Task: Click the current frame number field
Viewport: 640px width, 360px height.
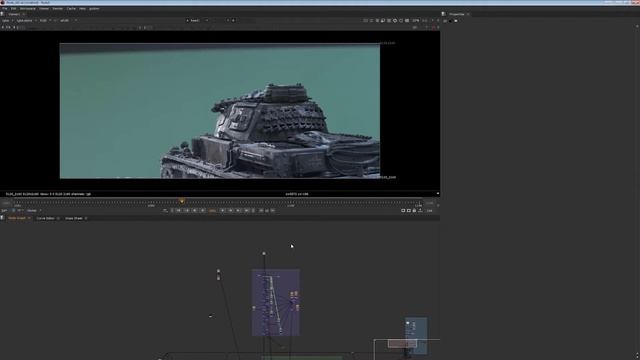Action: point(213,211)
